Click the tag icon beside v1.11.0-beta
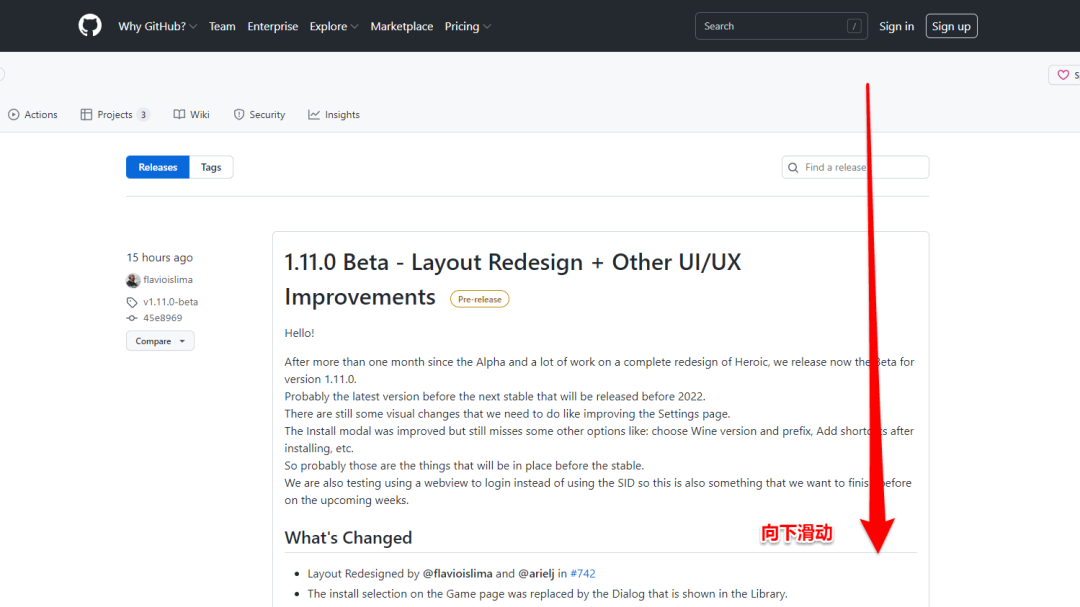This screenshot has height=607, width=1080. point(132,302)
